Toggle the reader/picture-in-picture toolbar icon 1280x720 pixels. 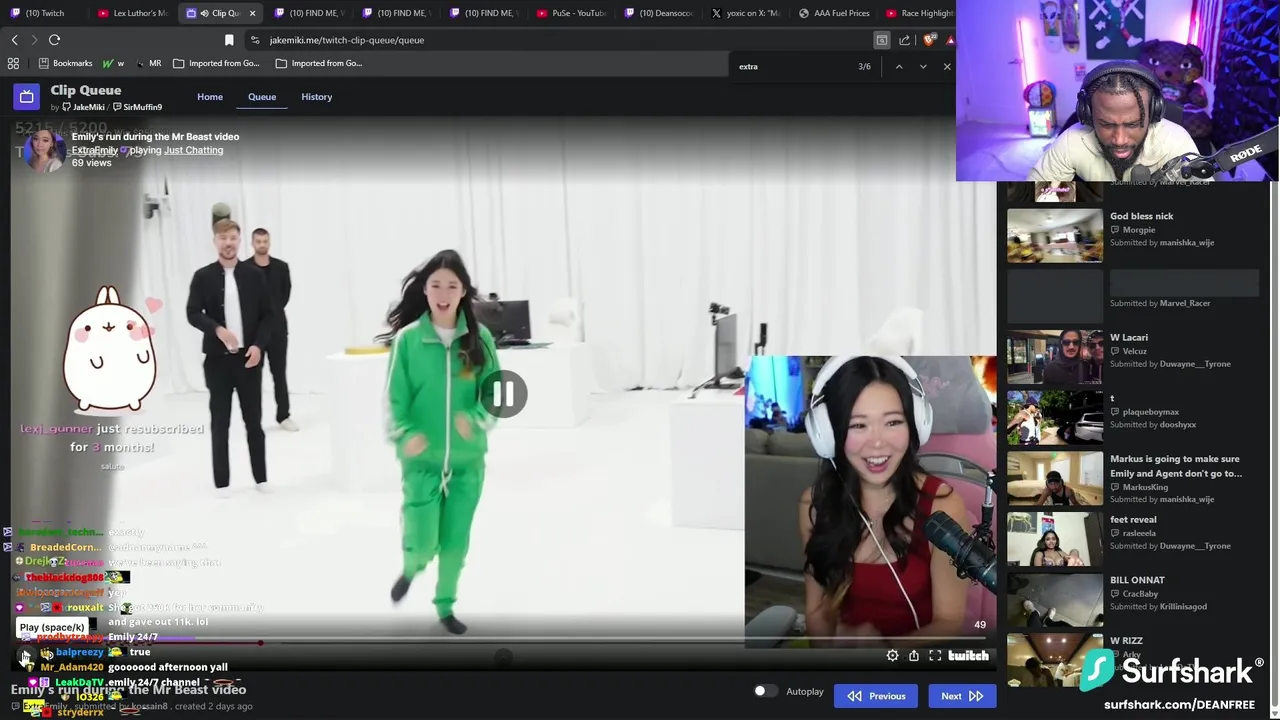pos(881,40)
